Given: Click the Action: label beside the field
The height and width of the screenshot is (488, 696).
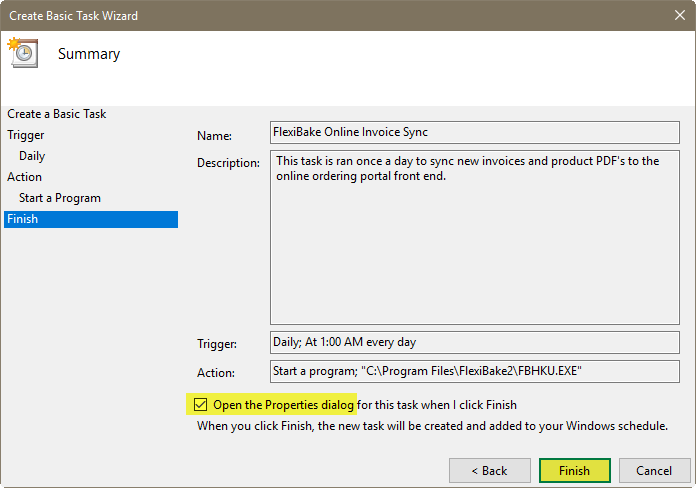Looking at the screenshot, I should pyautogui.click(x=216, y=373).
